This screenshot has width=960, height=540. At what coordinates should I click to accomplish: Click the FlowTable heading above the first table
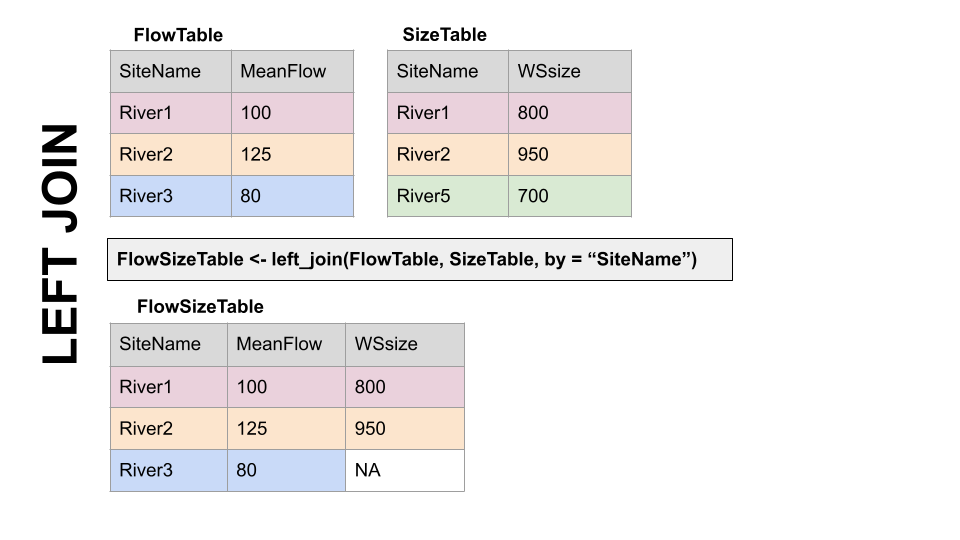[x=178, y=35]
